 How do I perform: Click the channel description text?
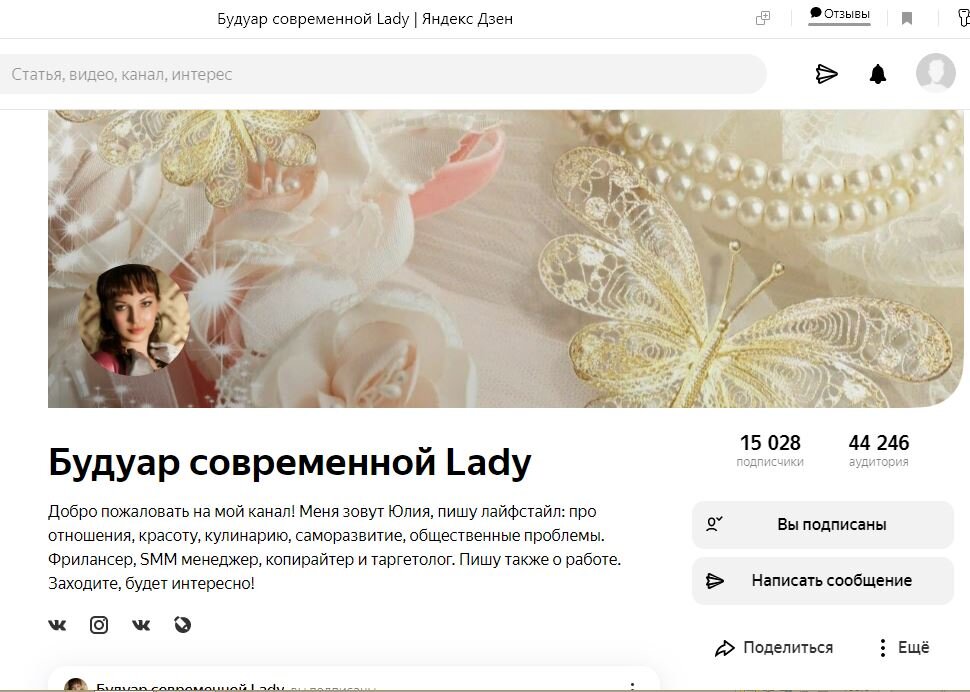point(335,547)
